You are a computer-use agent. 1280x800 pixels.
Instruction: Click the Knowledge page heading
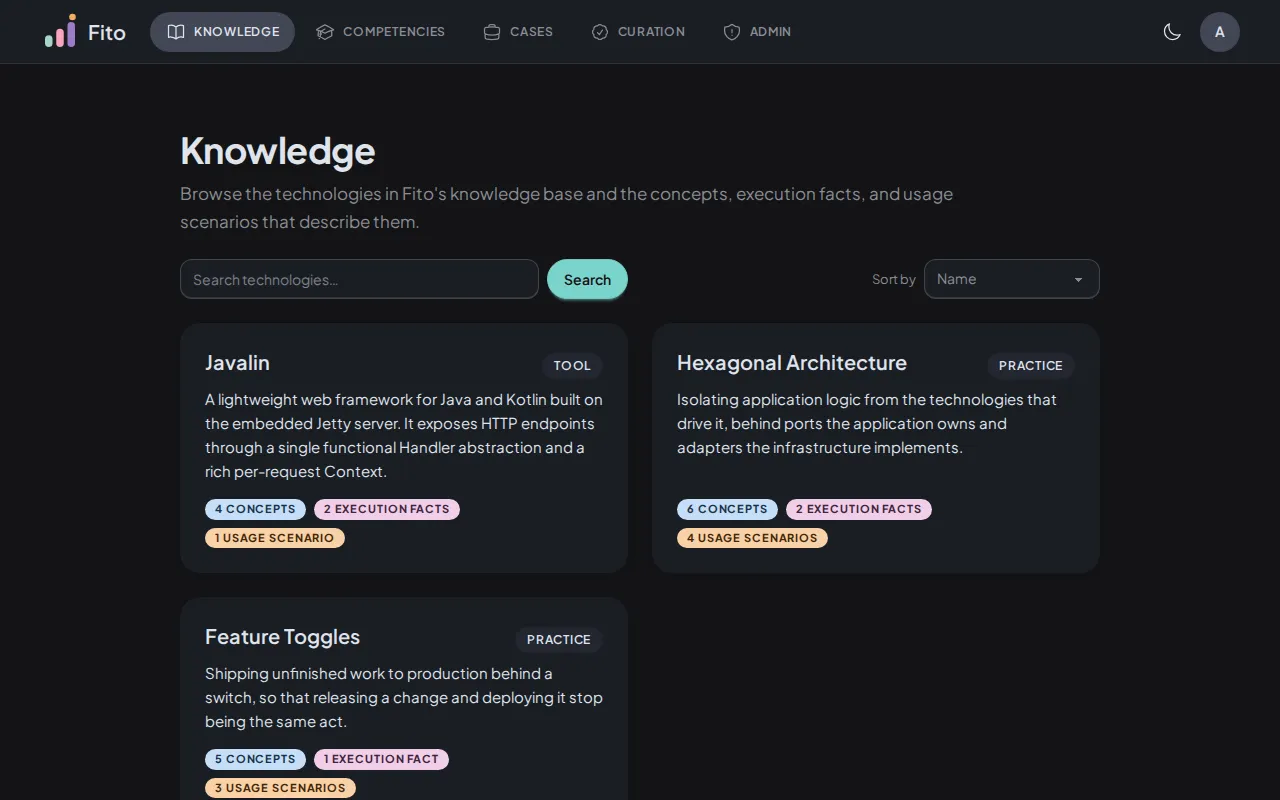[x=278, y=151]
